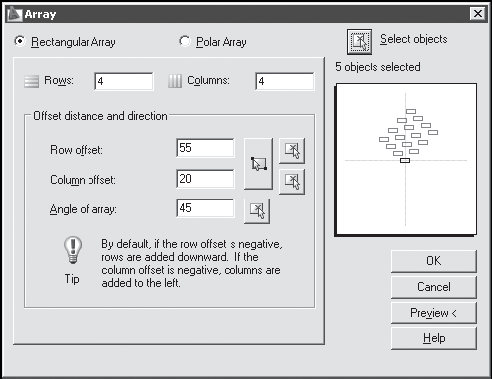Click the Select objects icon button
Image resolution: width=492 pixels, height=379 pixels.
click(359, 42)
